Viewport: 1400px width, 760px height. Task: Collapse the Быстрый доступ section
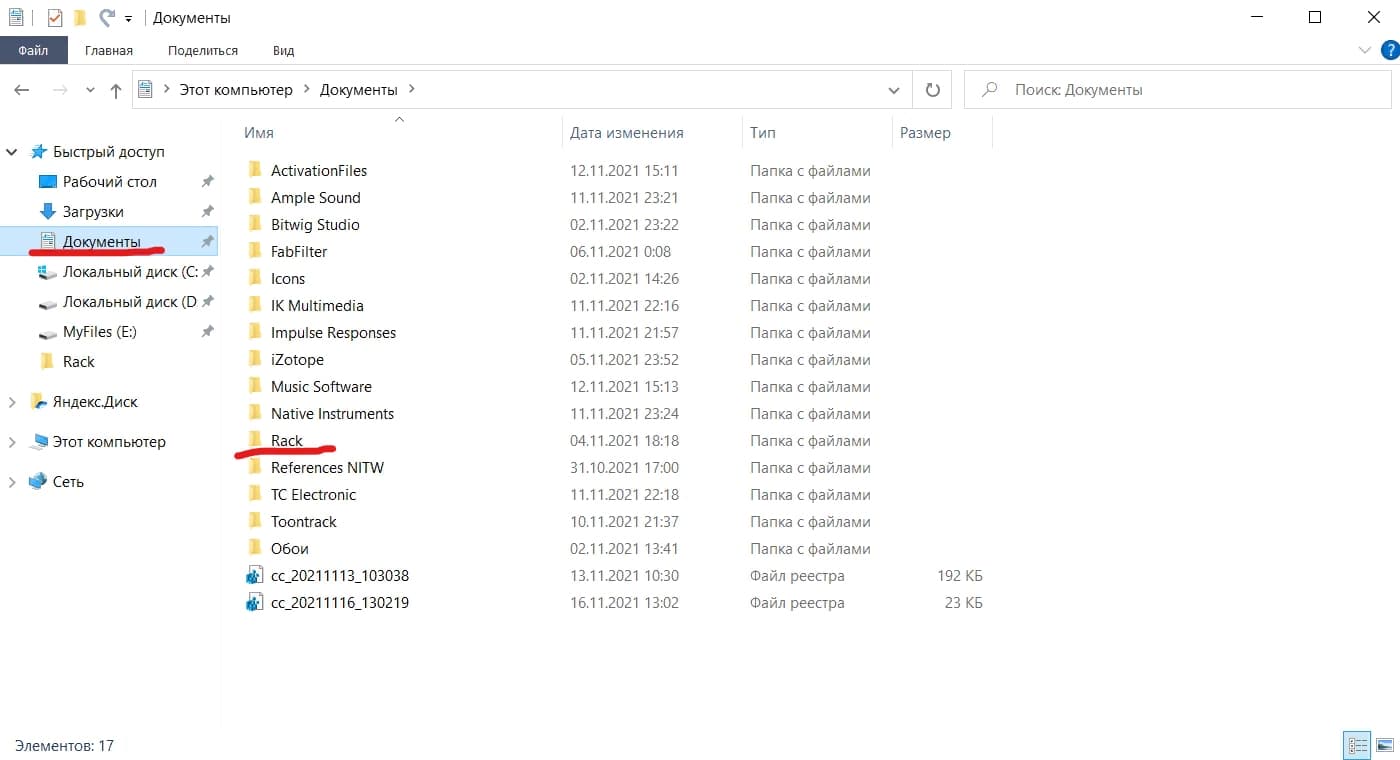click(x=12, y=152)
